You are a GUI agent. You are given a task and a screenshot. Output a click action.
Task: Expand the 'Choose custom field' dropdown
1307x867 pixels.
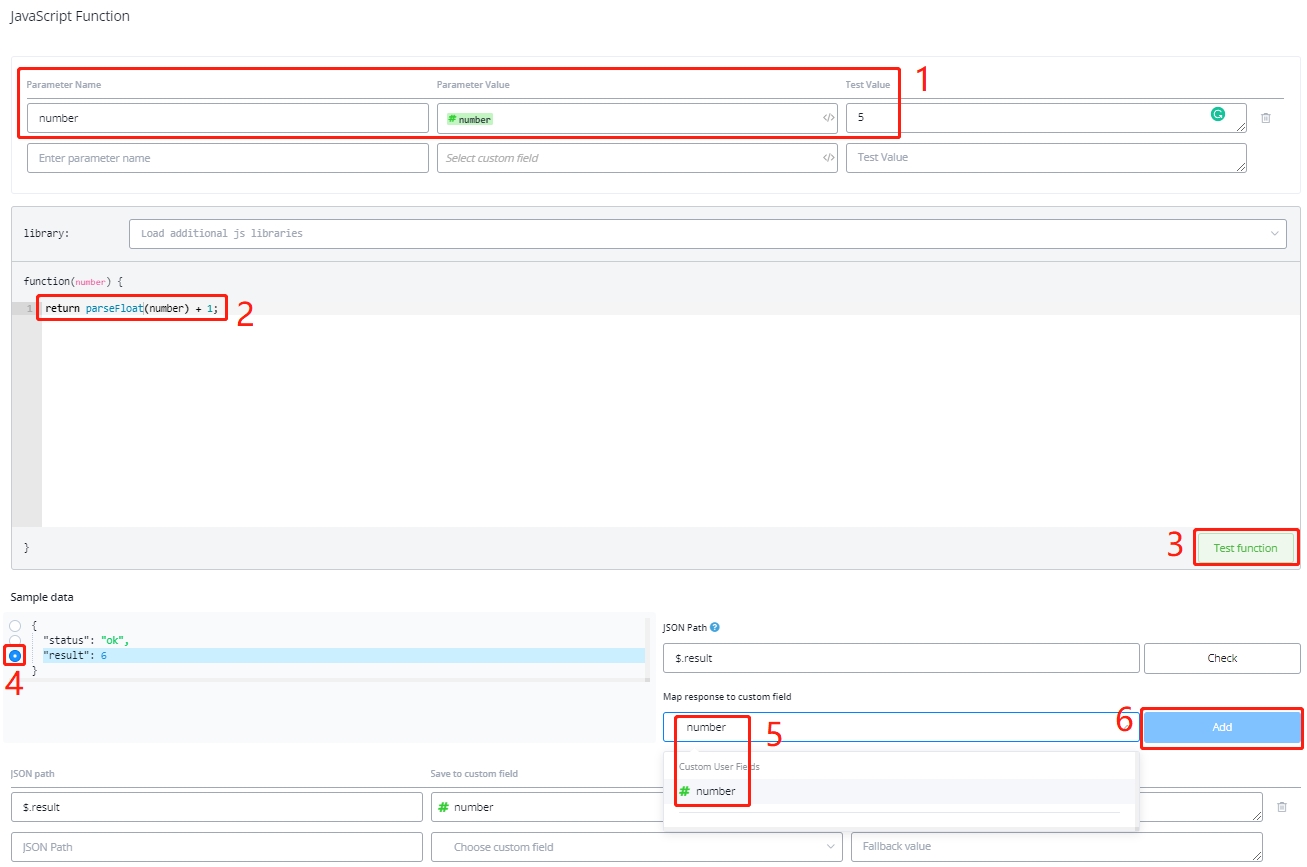pyautogui.click(x=636, y=847)
